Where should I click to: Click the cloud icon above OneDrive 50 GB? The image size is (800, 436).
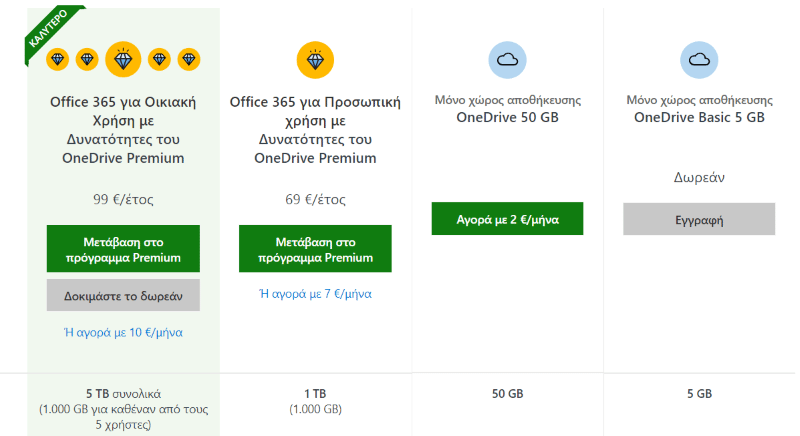507,60
